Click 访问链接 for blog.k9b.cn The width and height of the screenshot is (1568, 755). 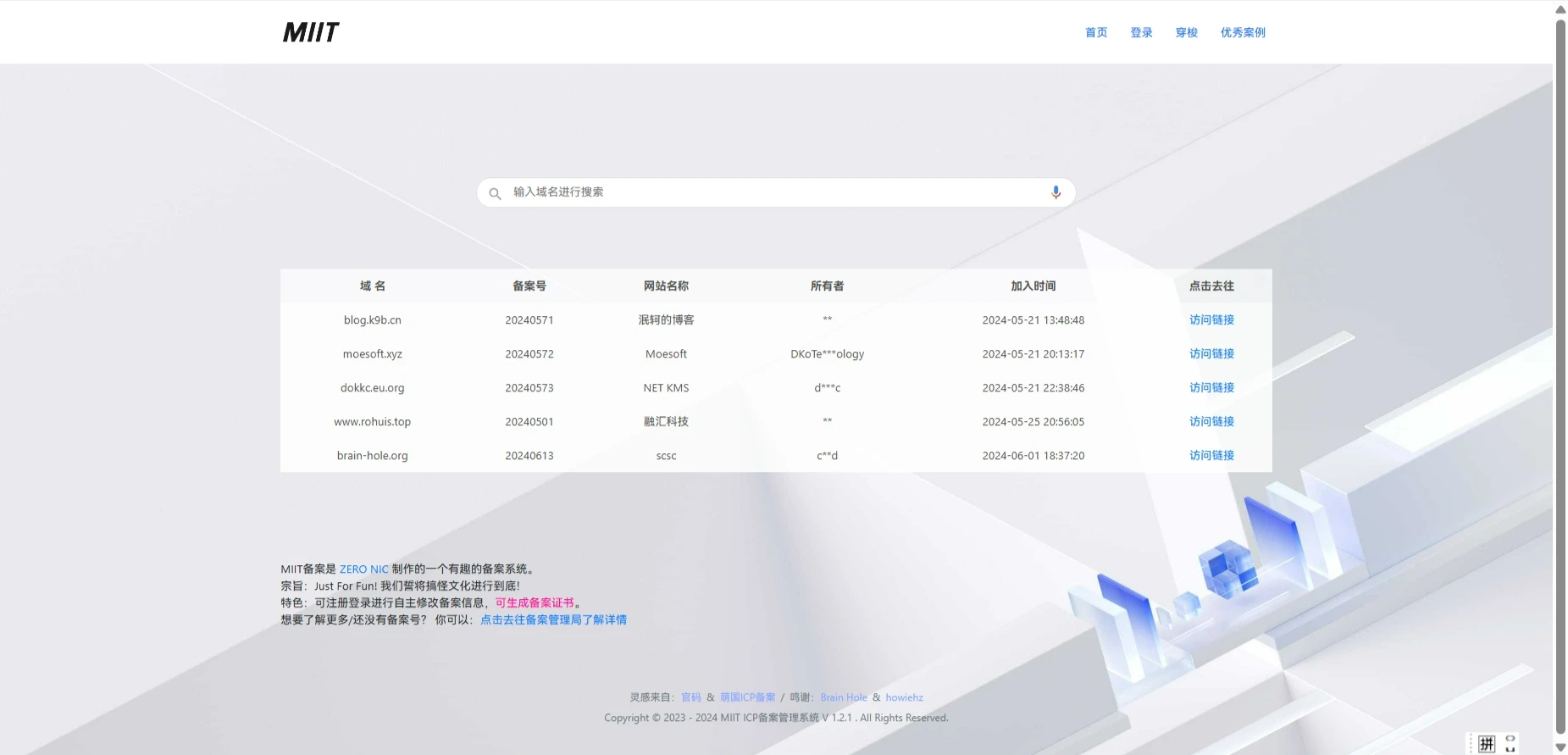tap(1211, 320)
